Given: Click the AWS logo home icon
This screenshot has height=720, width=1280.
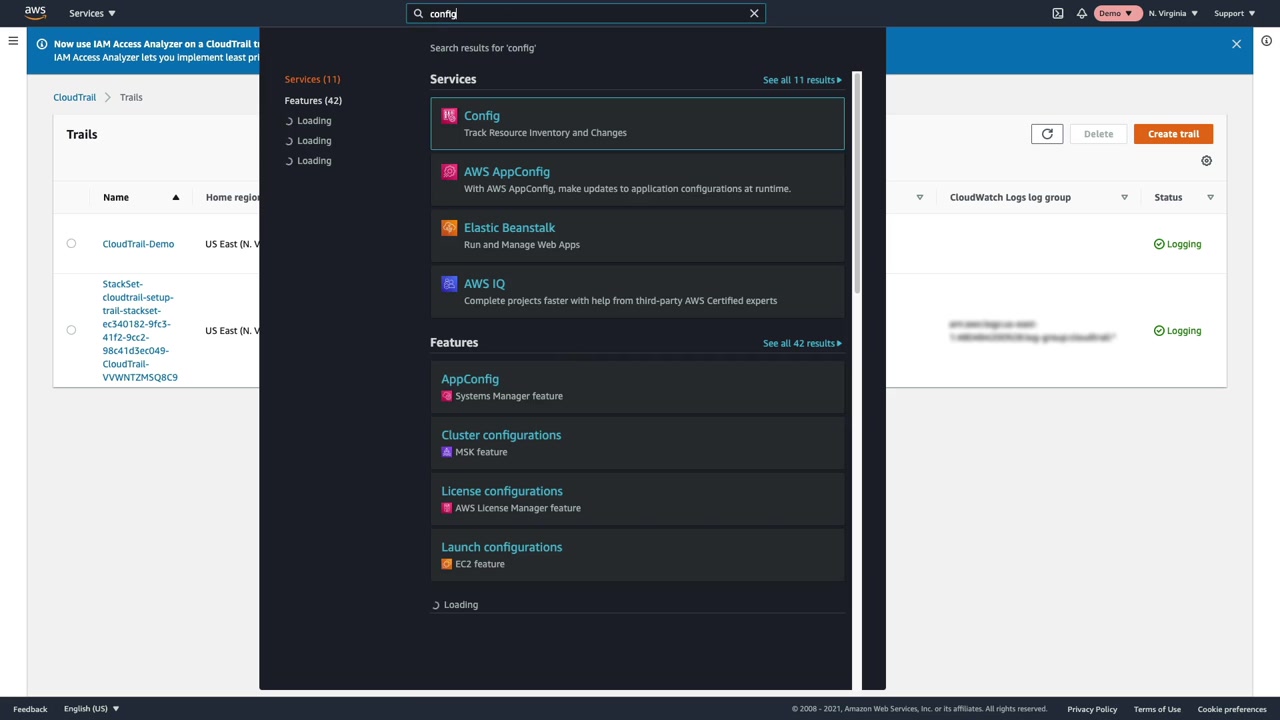Looking at the screenshot, I should pos(35,13).
